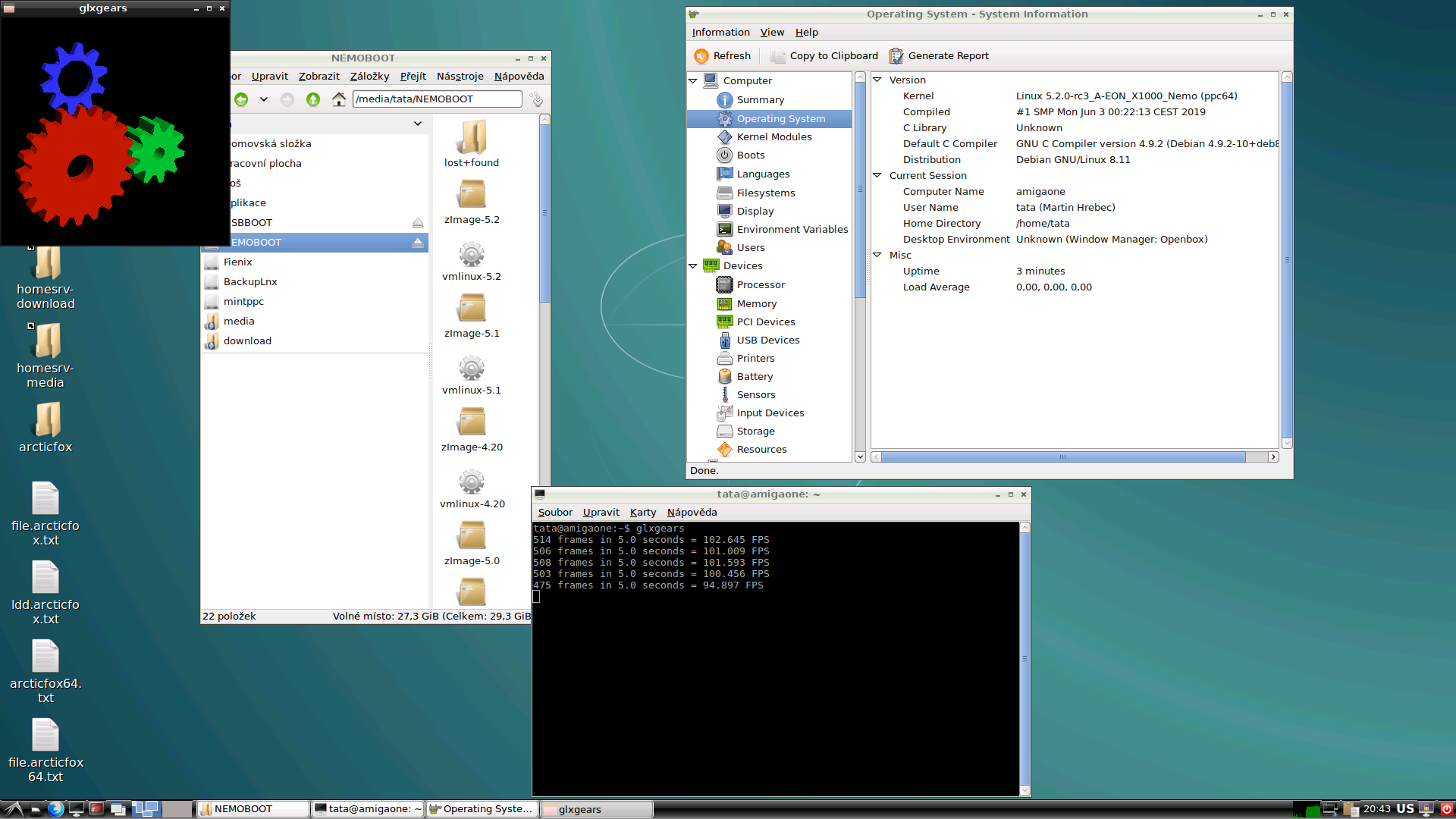Click the /media/tata/NEMOBOOT path field
Image resolution: width=1456 pixels, height=819 pixels.
pyautogui.click(x=437, y=99)
